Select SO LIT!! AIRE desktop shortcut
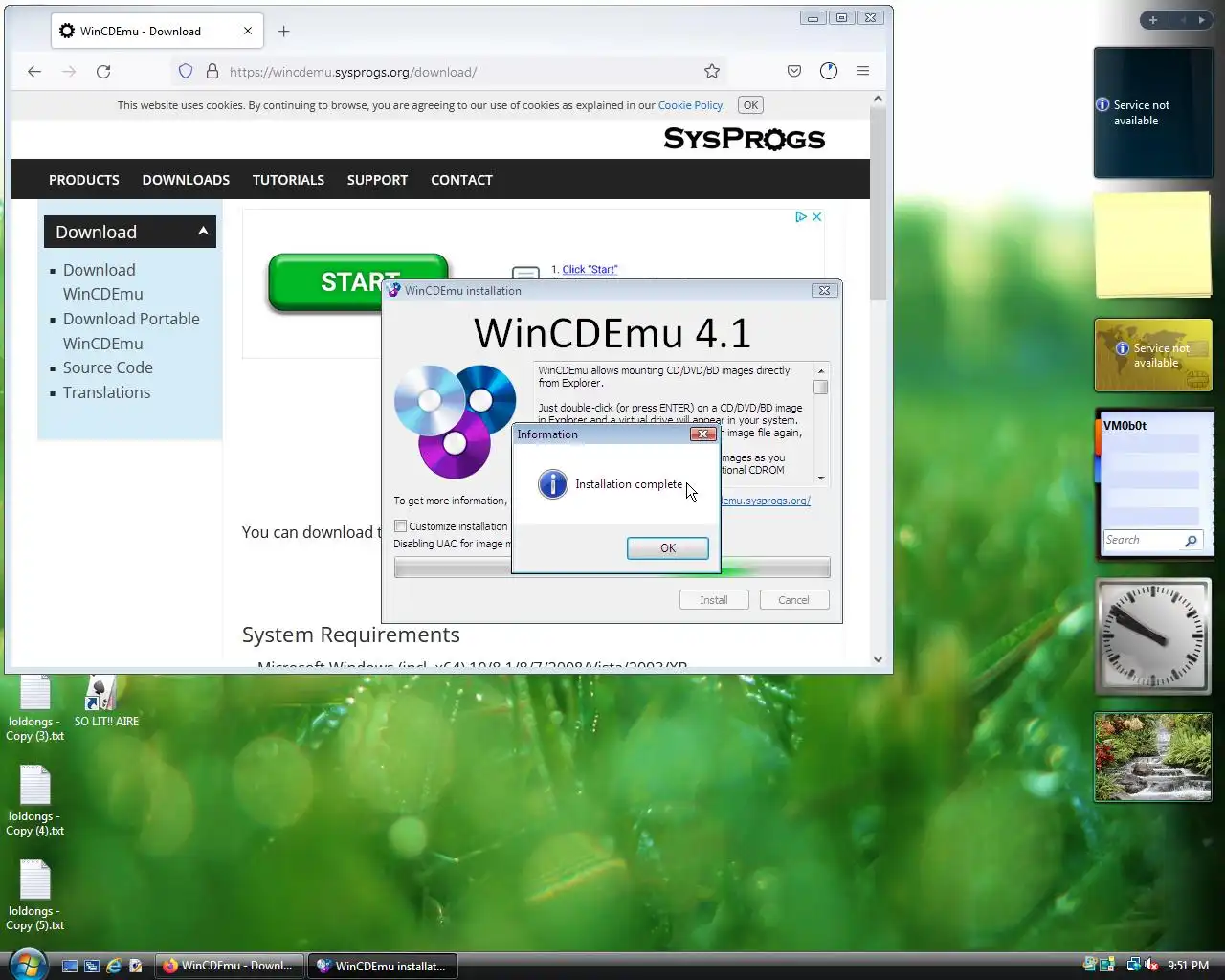Viewport: 1225px width, 980px height. tap(105, 701)
